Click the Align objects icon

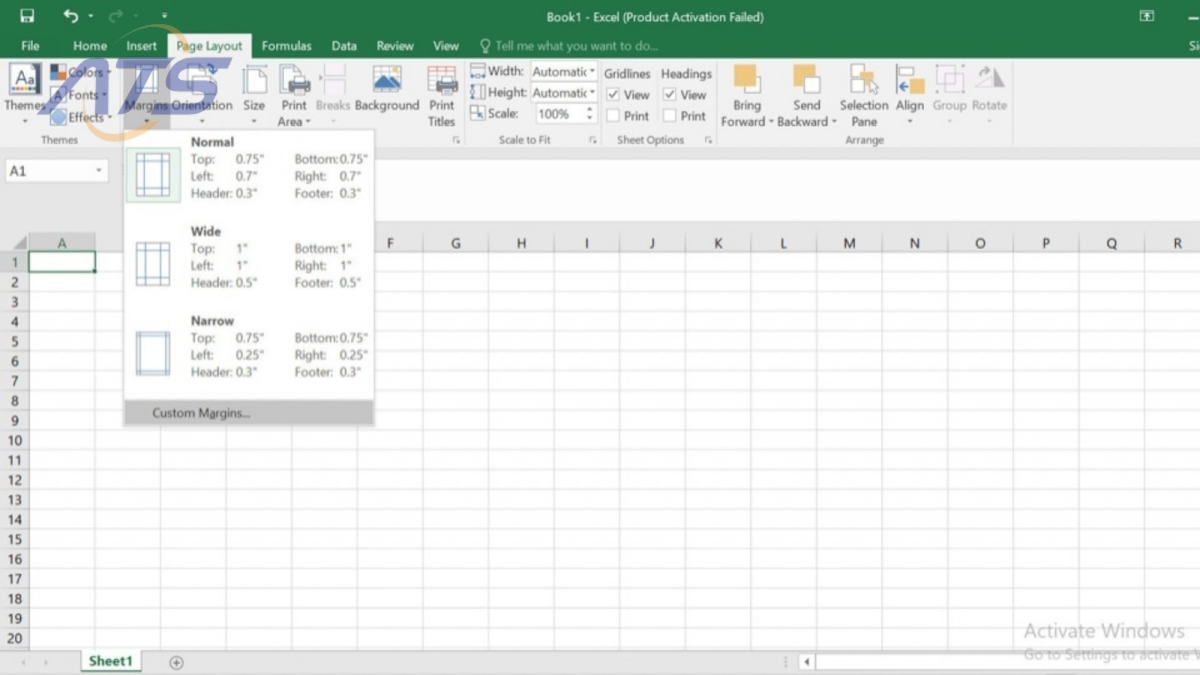point(910,79)
